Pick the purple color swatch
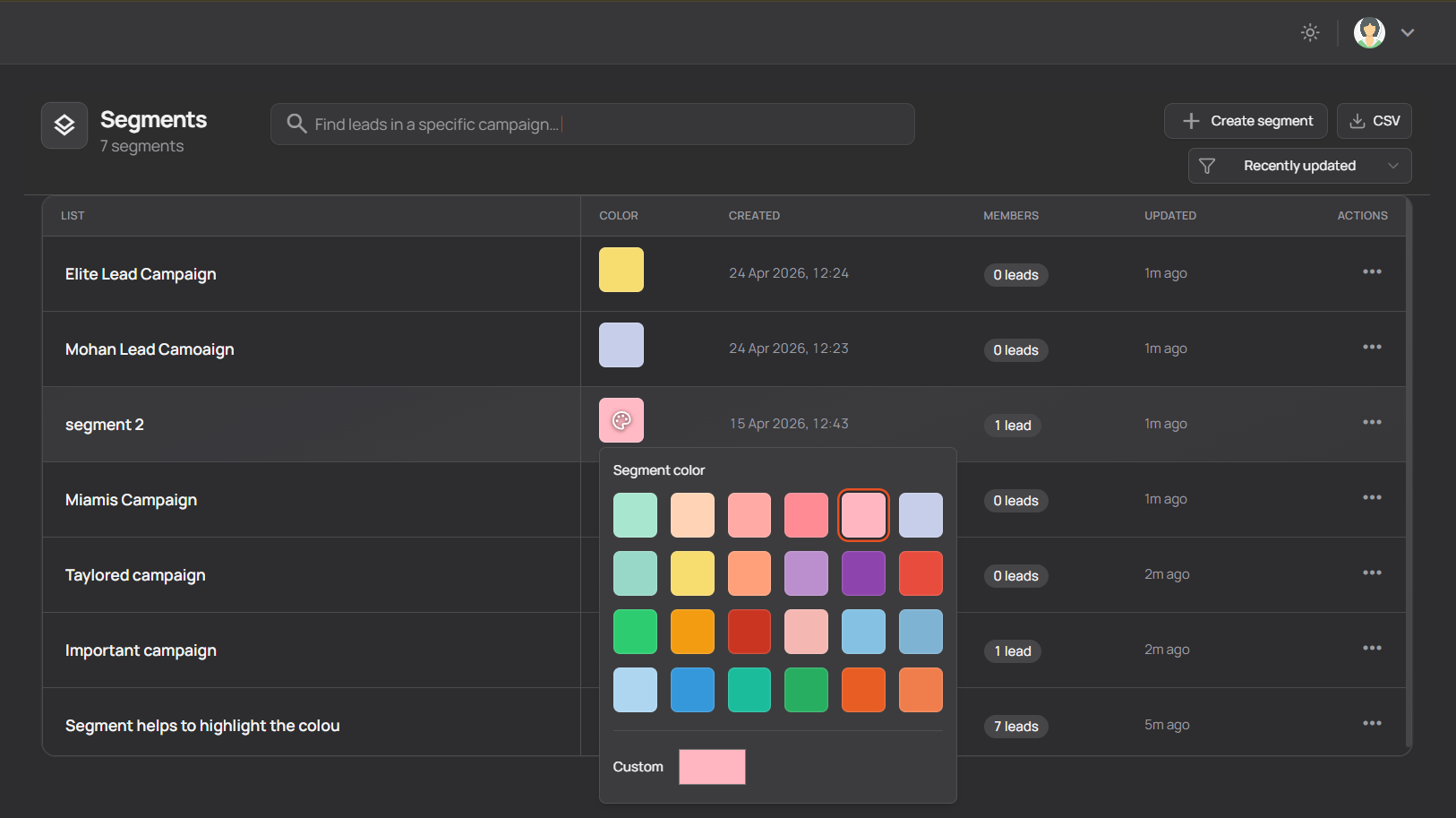Viewport: 1456px width, 818px height. click(863, 573)
